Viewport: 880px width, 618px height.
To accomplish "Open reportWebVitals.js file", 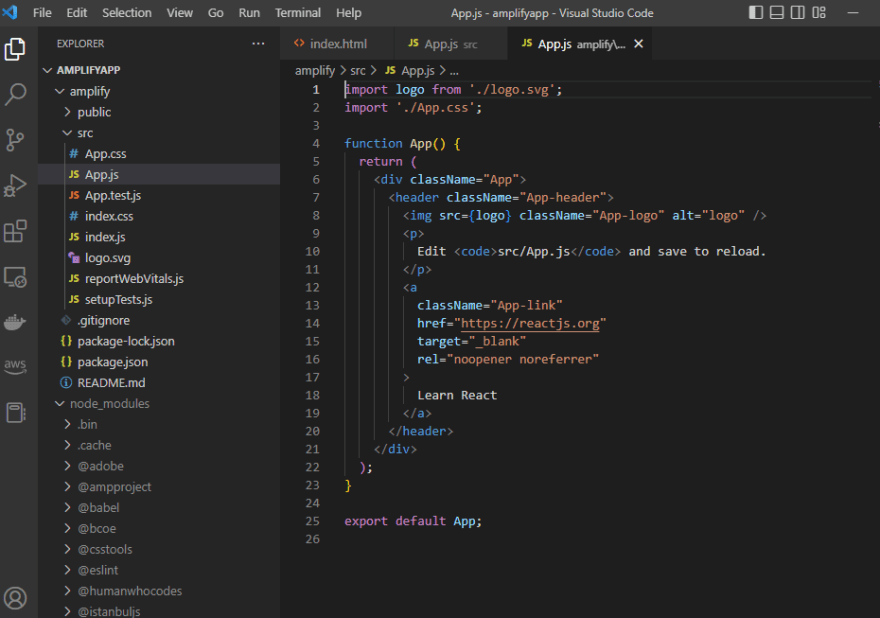I will pos(159,278).
